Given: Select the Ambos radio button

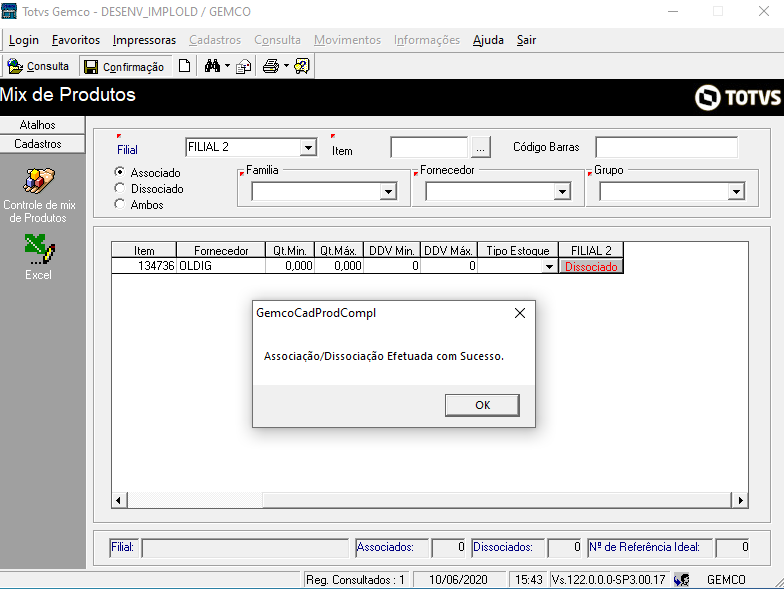Looking at the screenshot, I should click(120, 204).
